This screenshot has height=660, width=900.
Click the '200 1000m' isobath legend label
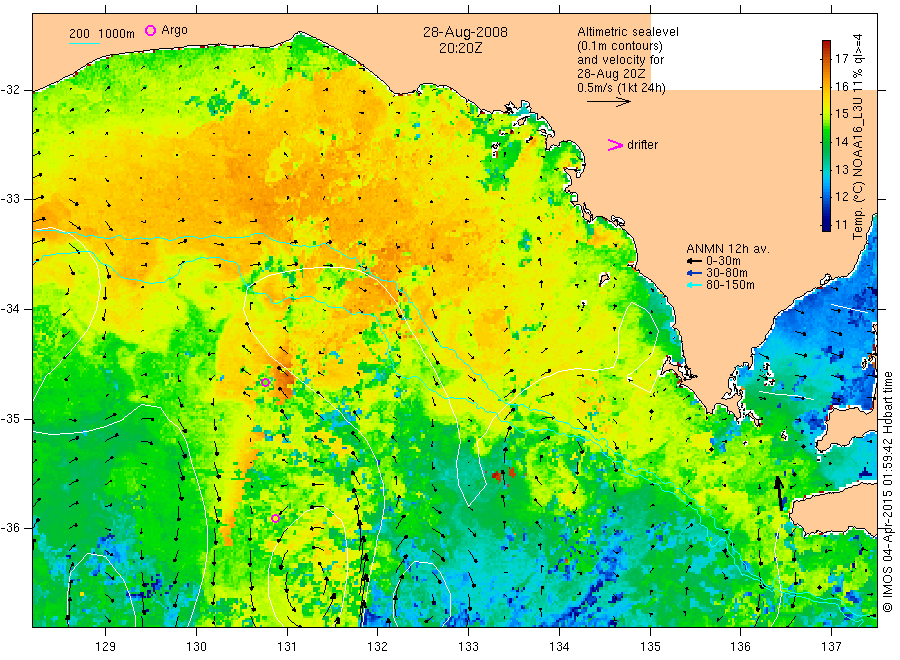coord(102,34)
